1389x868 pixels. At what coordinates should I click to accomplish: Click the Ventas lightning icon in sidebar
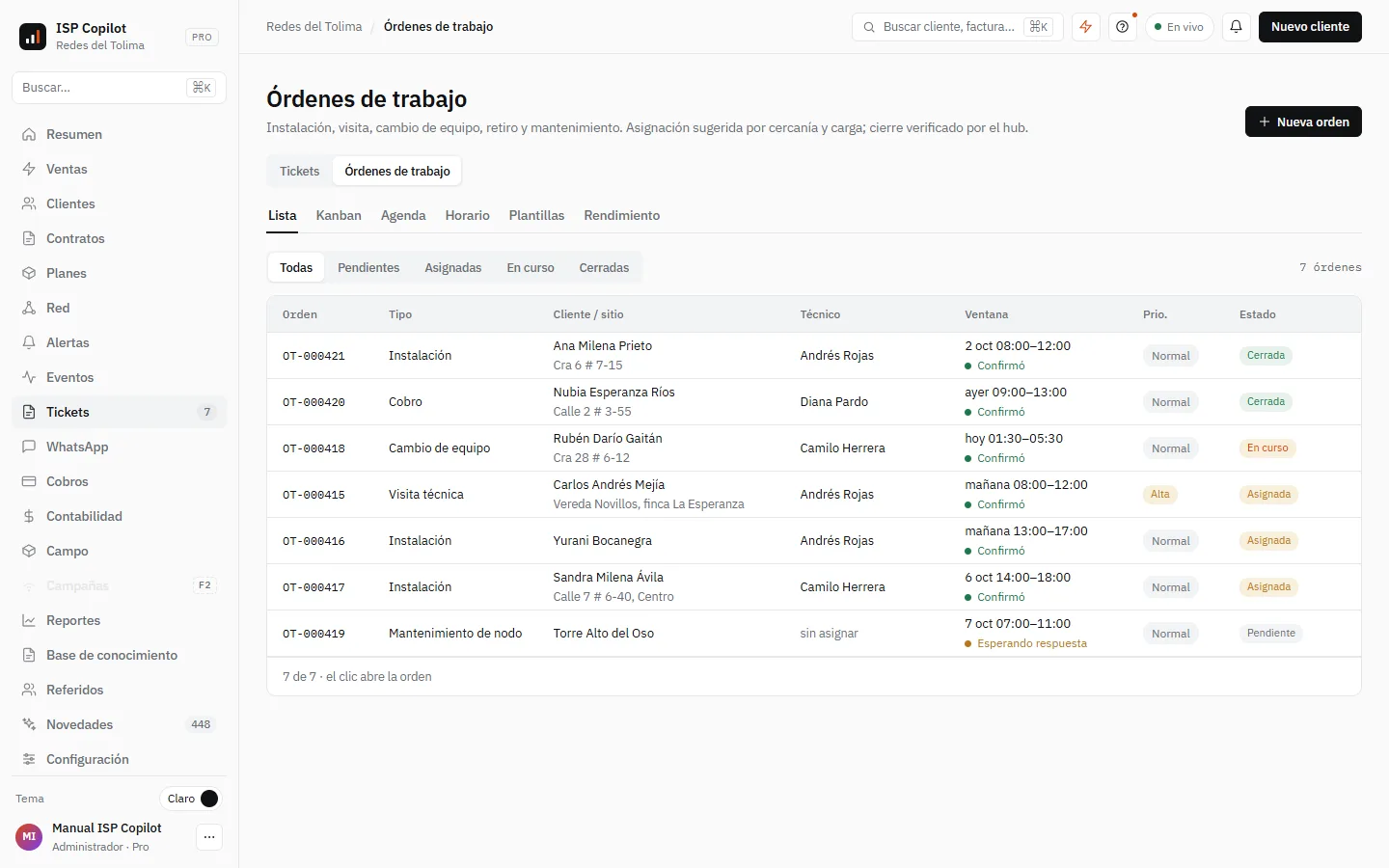(x=29, y=169)
